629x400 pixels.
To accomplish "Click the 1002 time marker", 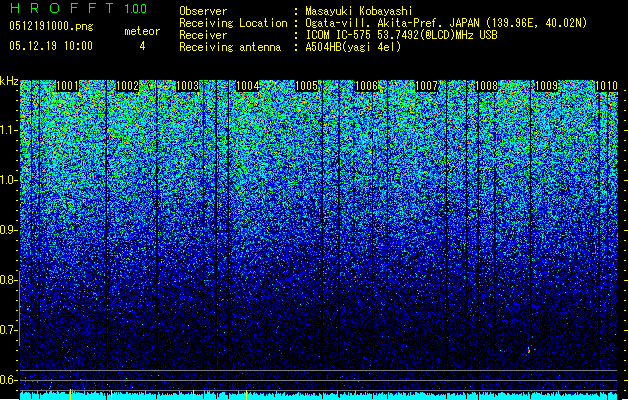I will pos(127,86).
